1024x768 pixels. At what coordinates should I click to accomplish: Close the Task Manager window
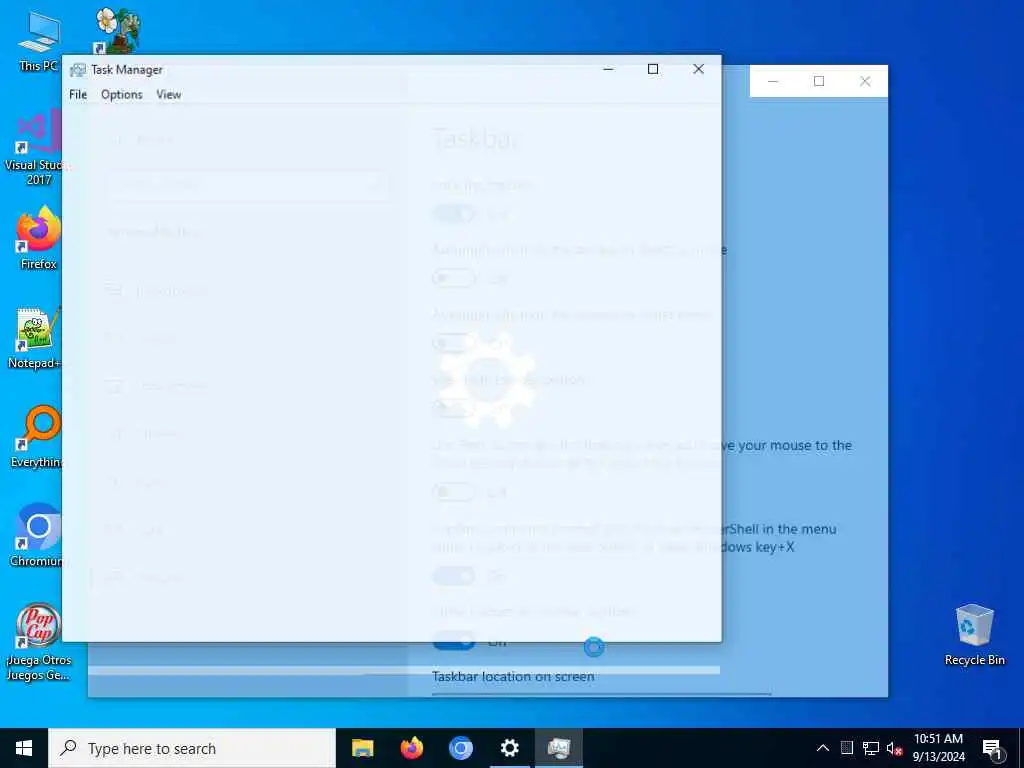[698, 69]
